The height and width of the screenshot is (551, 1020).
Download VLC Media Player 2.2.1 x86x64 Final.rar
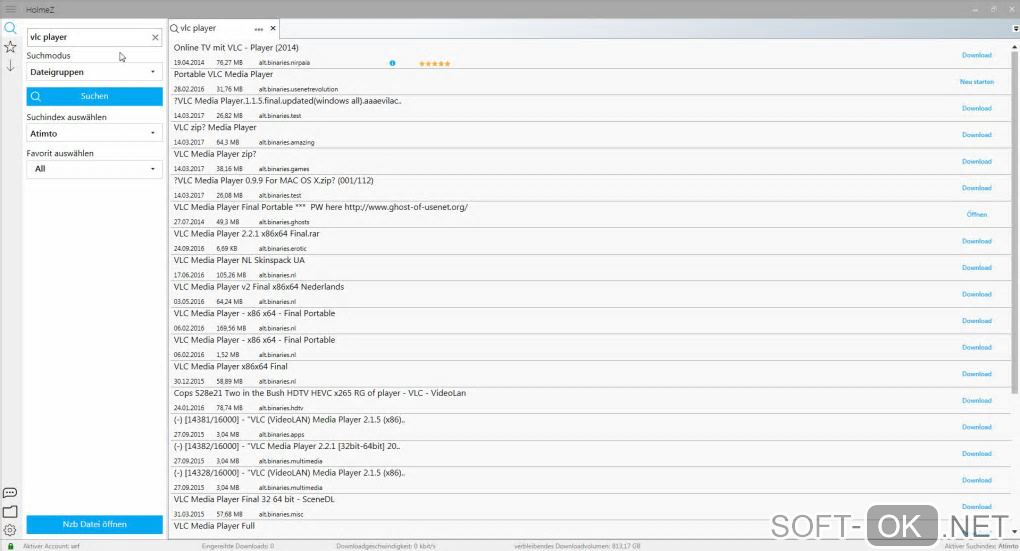coord(976,241)
